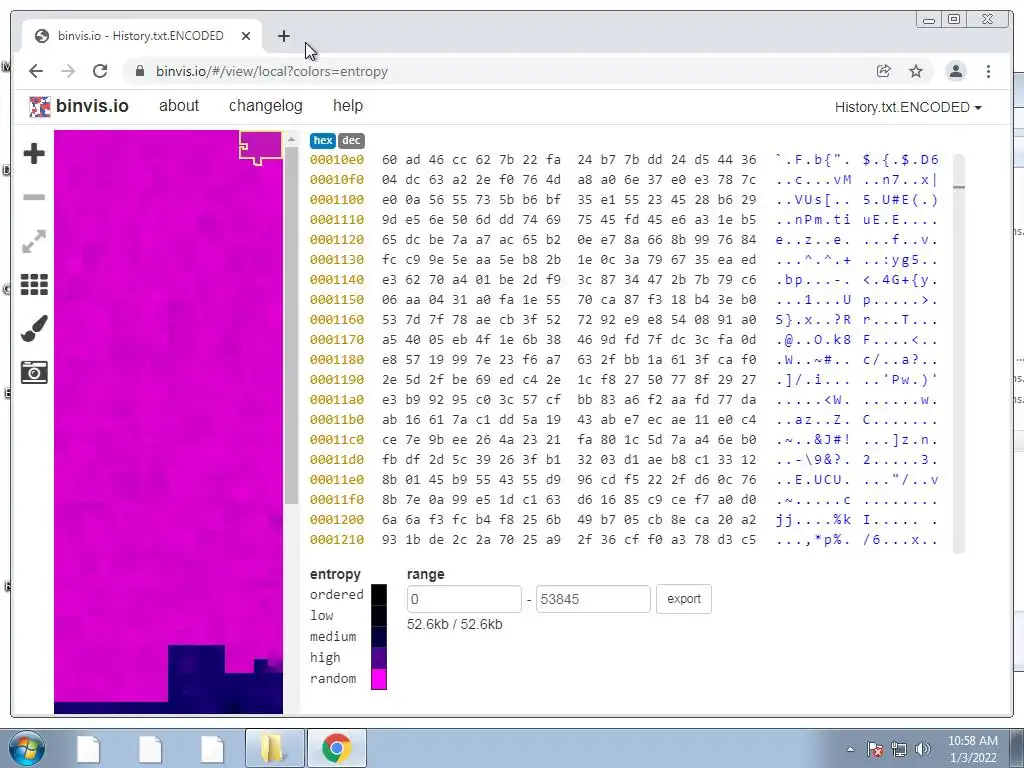Click the volume speaker tray icon

(923, 749)
